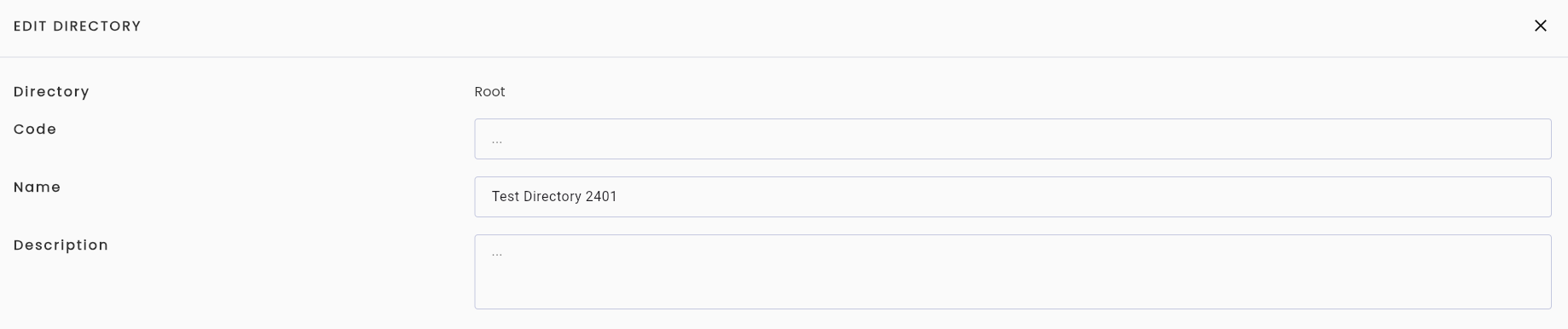1568x329 pixels.
Task: Click inside the Description text area
Action: (1012, 272)
